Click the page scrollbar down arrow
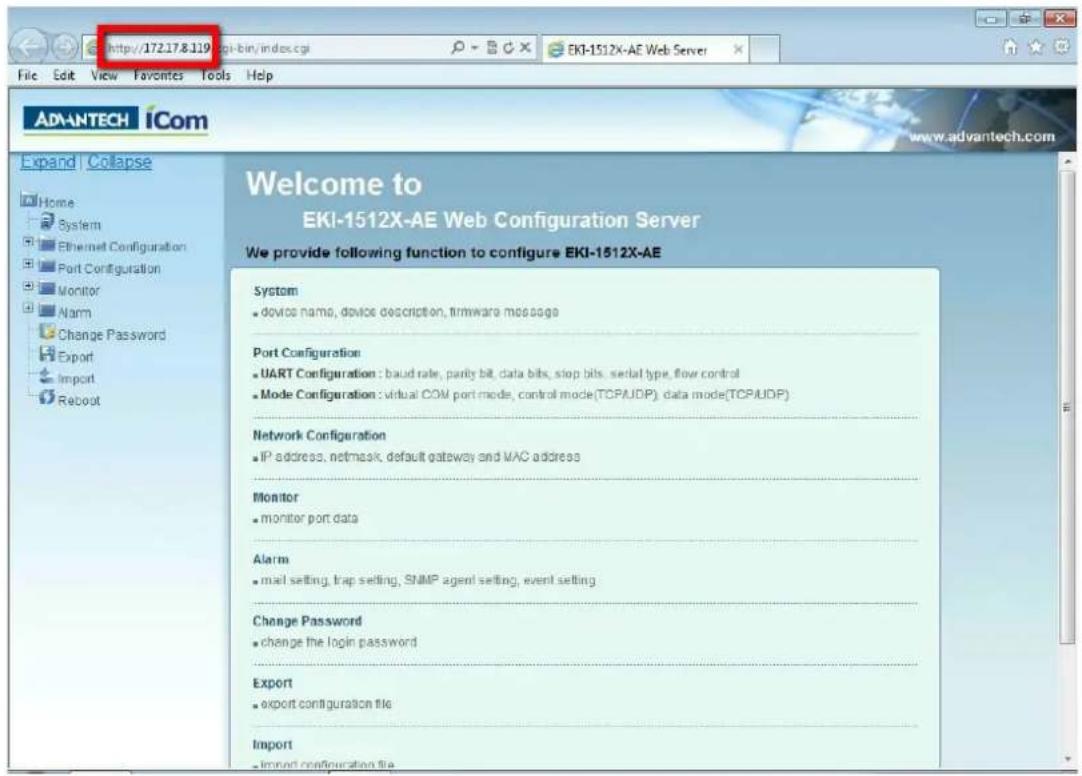The width and height of the screenshot is (1082, 776). [x=1067, y=759]
